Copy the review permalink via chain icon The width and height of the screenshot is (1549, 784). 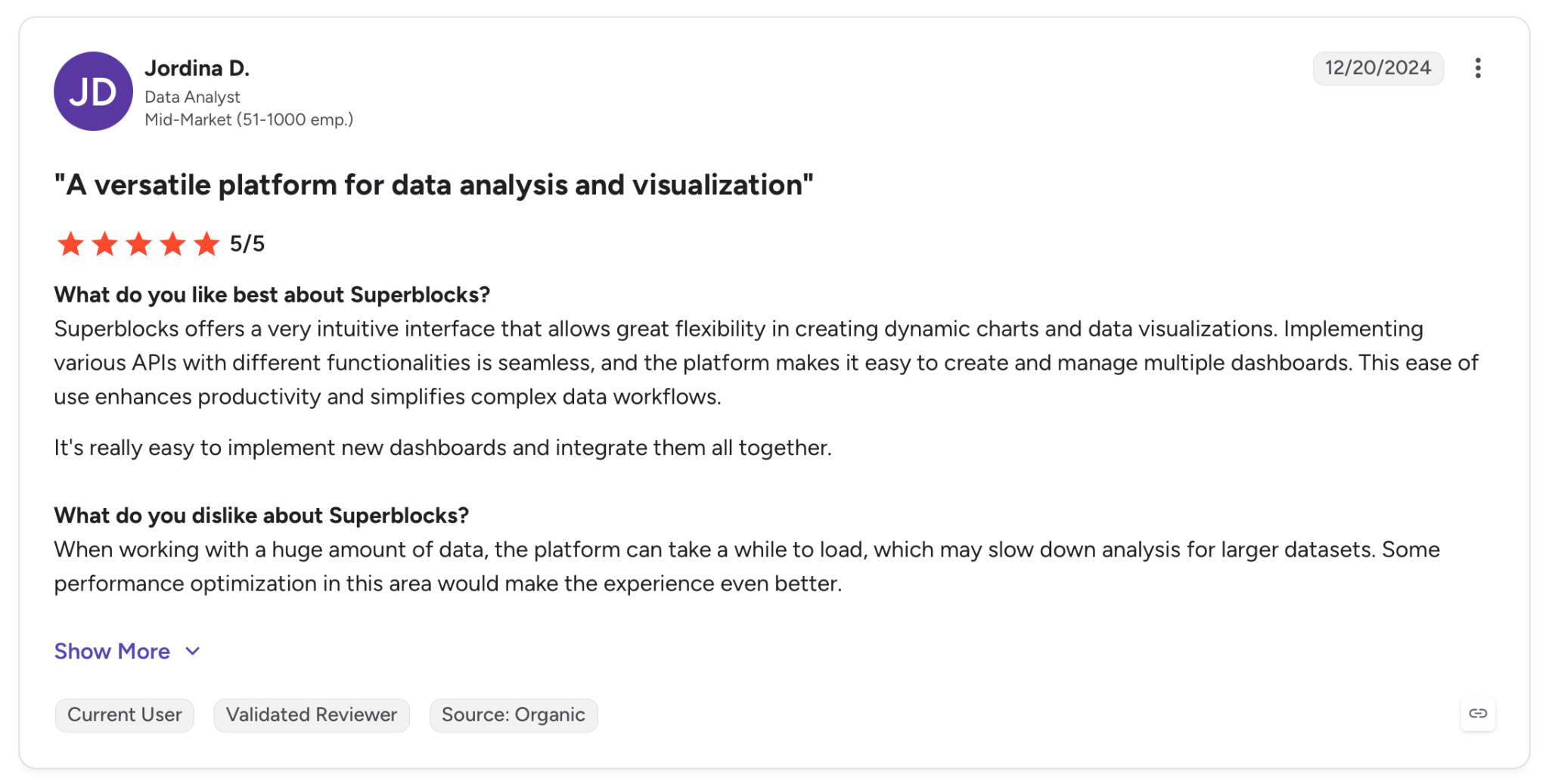point(1477,714)
